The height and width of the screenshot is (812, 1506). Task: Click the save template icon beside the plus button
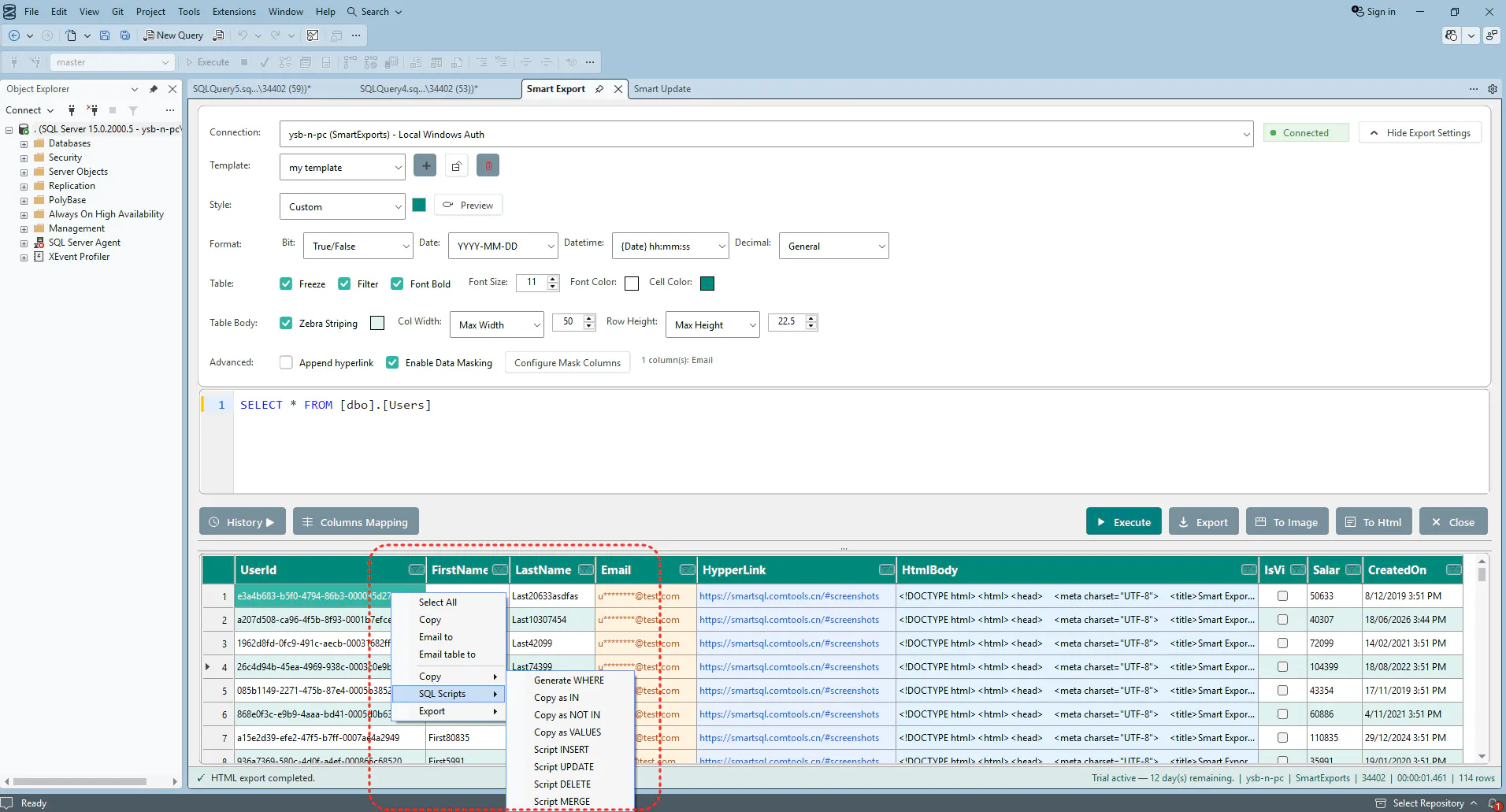point(457,166)
